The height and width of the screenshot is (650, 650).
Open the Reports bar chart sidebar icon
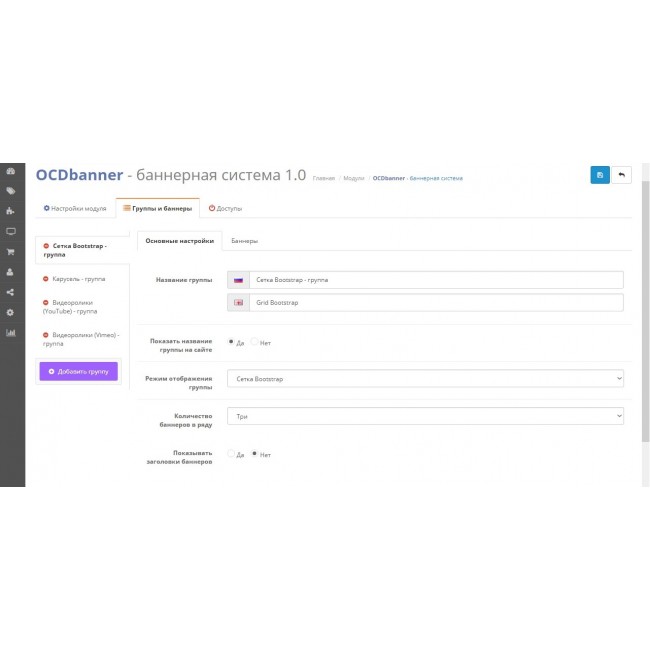tap(11, 332)
